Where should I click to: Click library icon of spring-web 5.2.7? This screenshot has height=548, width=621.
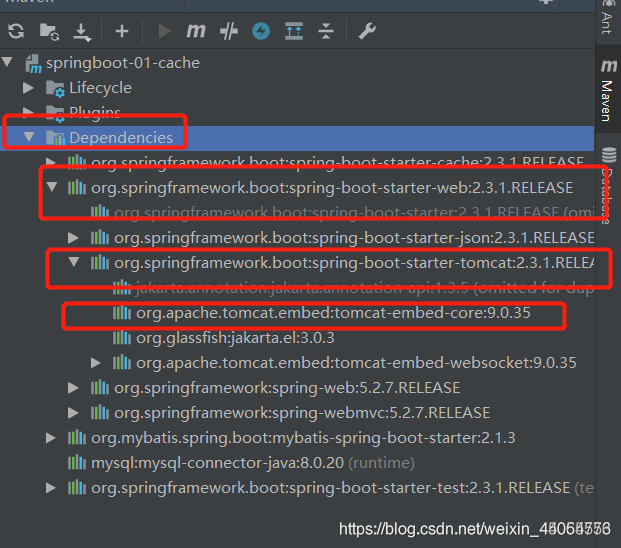(99, 388)
